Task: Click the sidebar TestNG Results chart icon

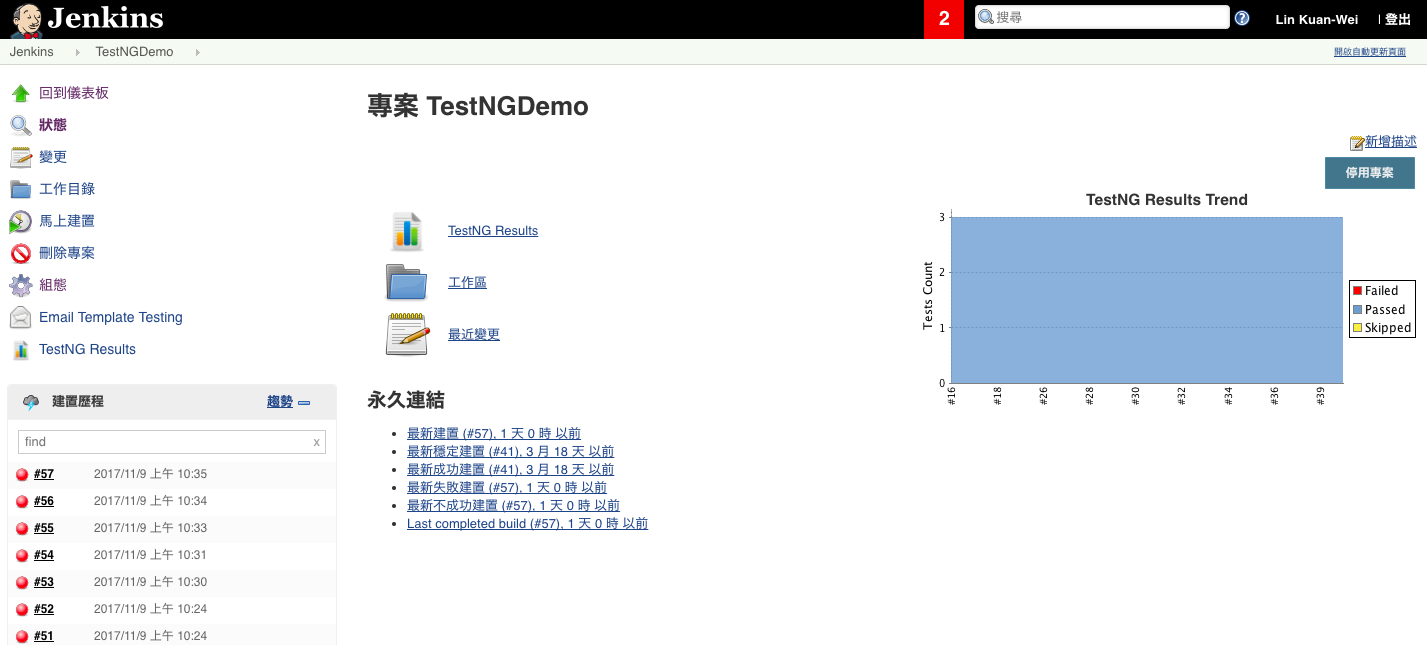Action: coord(20,349)
